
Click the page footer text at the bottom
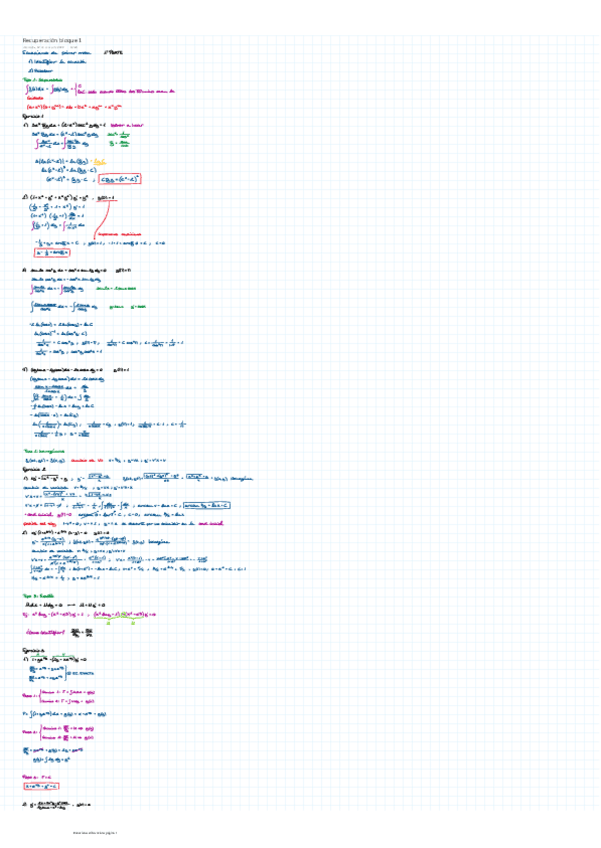click(95, 833)
